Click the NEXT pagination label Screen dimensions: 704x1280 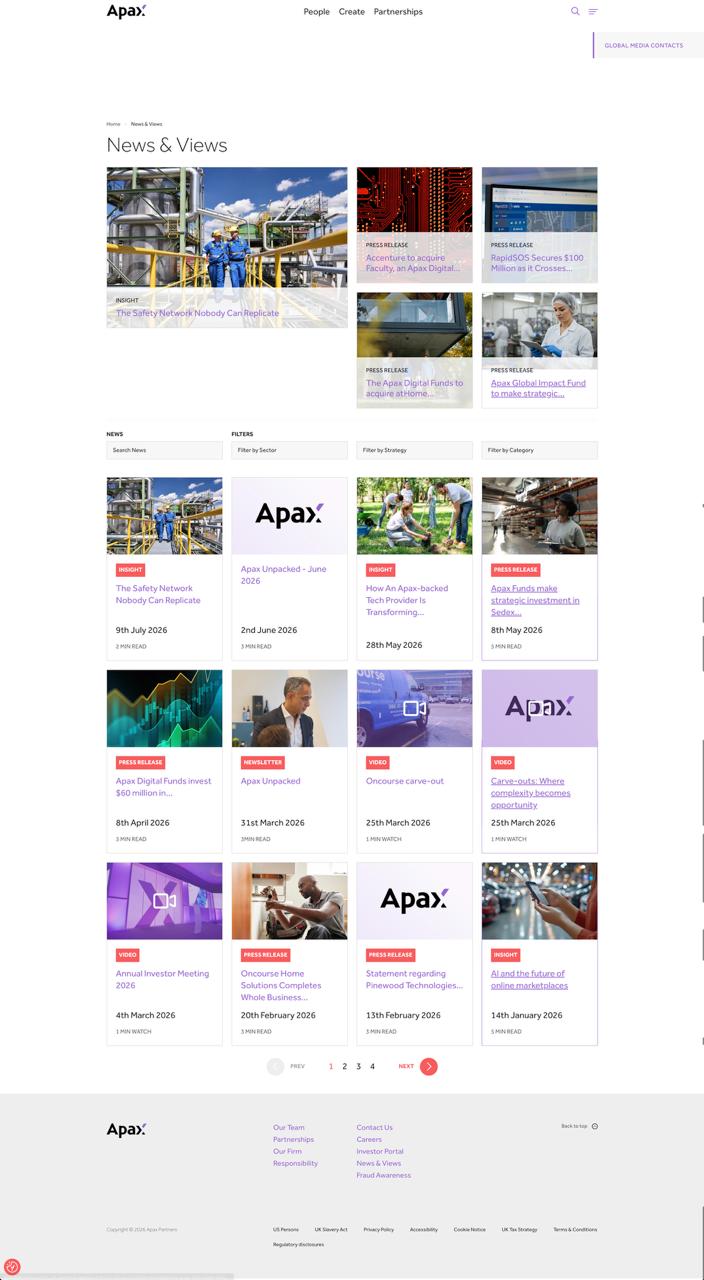[406, 1066]
